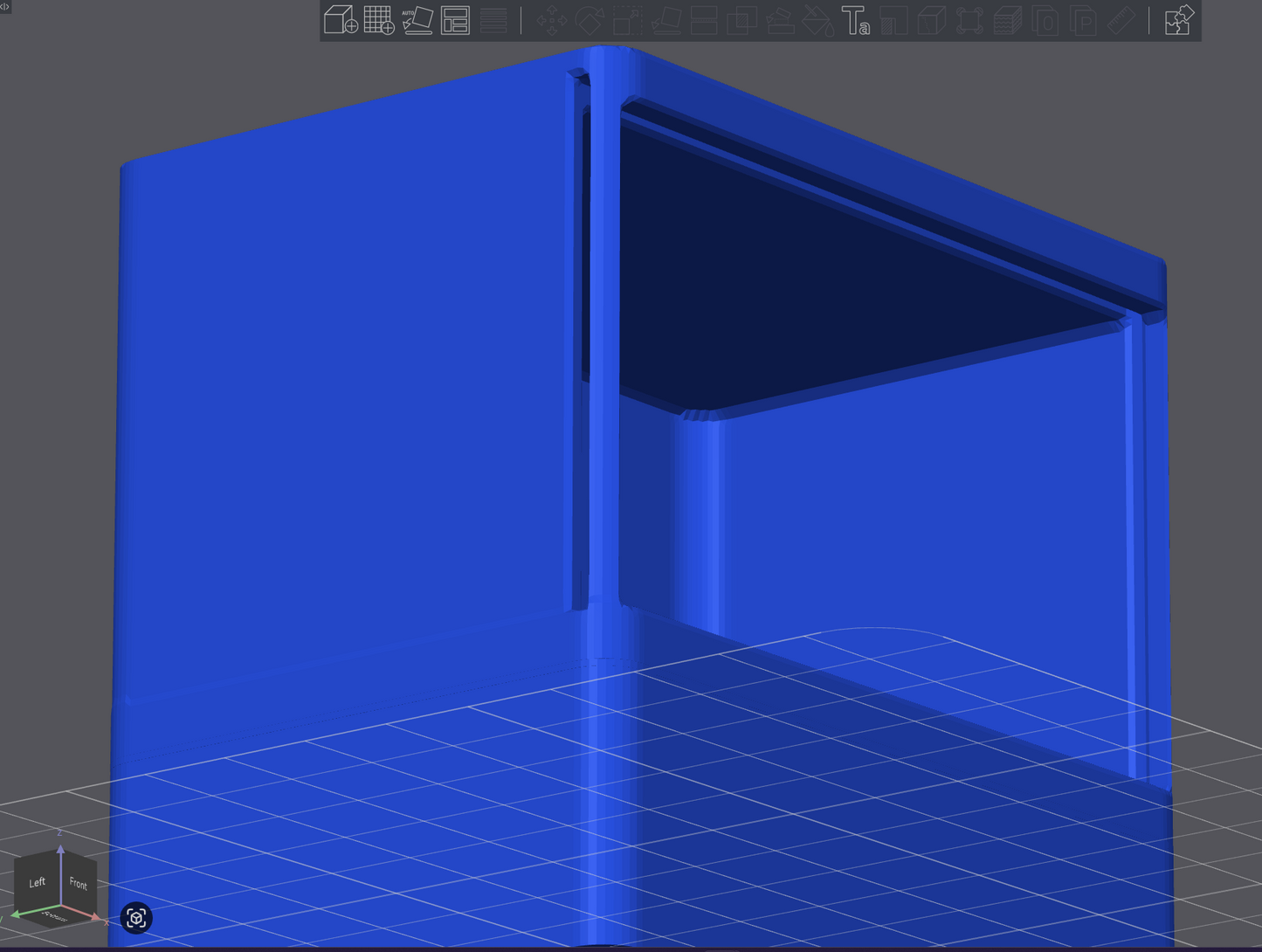The image size is (1262, 952).
Task: Activate the Rotate tool
Action: 590,21
